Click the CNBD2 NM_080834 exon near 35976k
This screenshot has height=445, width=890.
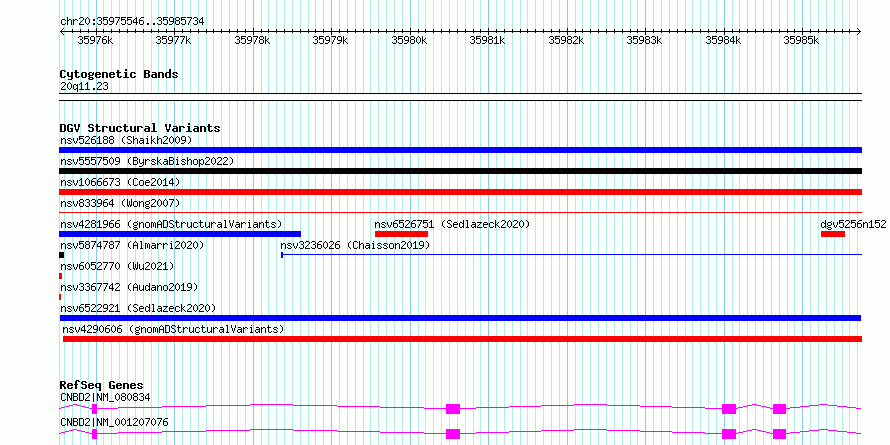[x=94, y=409]
